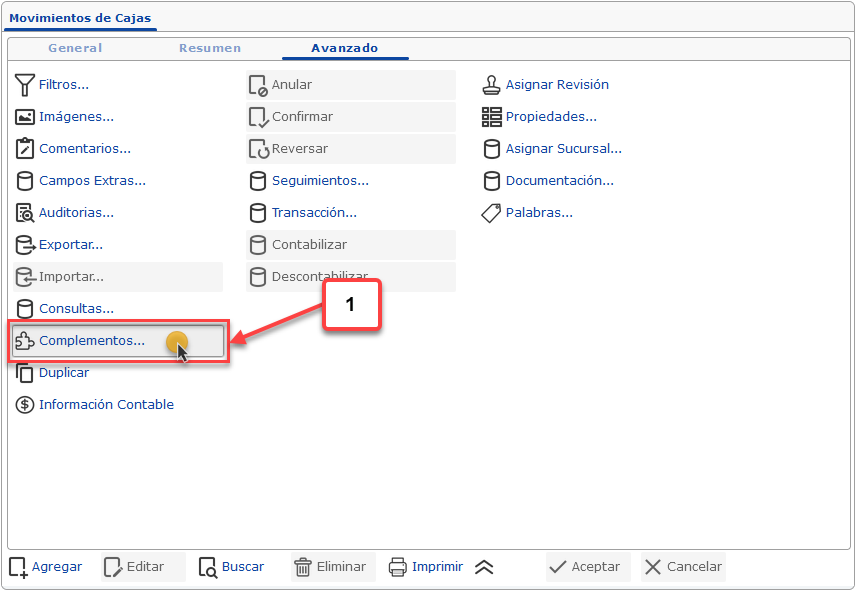Open the Documentación... link
This screenshot has width=856, height=591.
point(560,181)
